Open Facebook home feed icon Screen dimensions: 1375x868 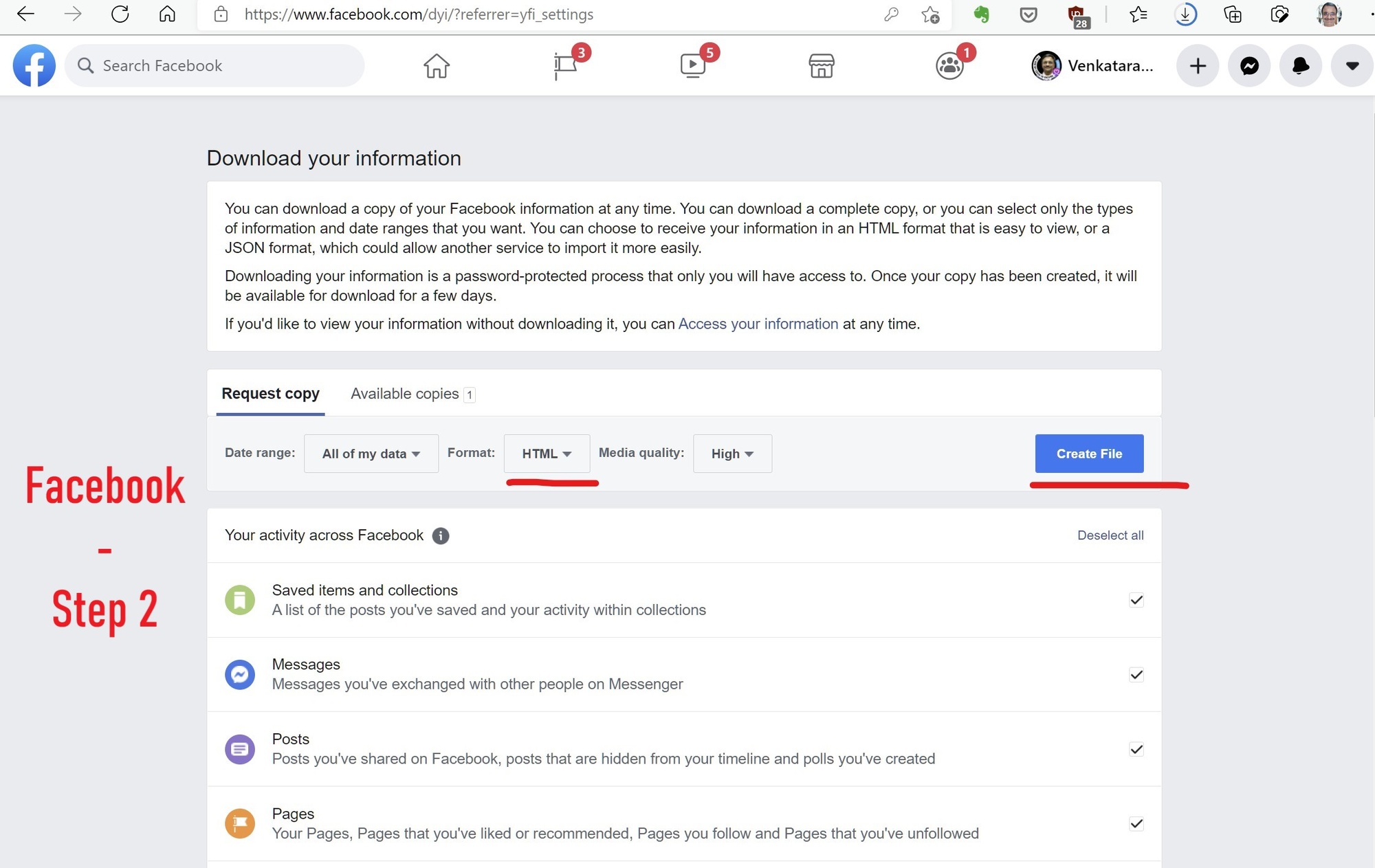pos(437,65)
